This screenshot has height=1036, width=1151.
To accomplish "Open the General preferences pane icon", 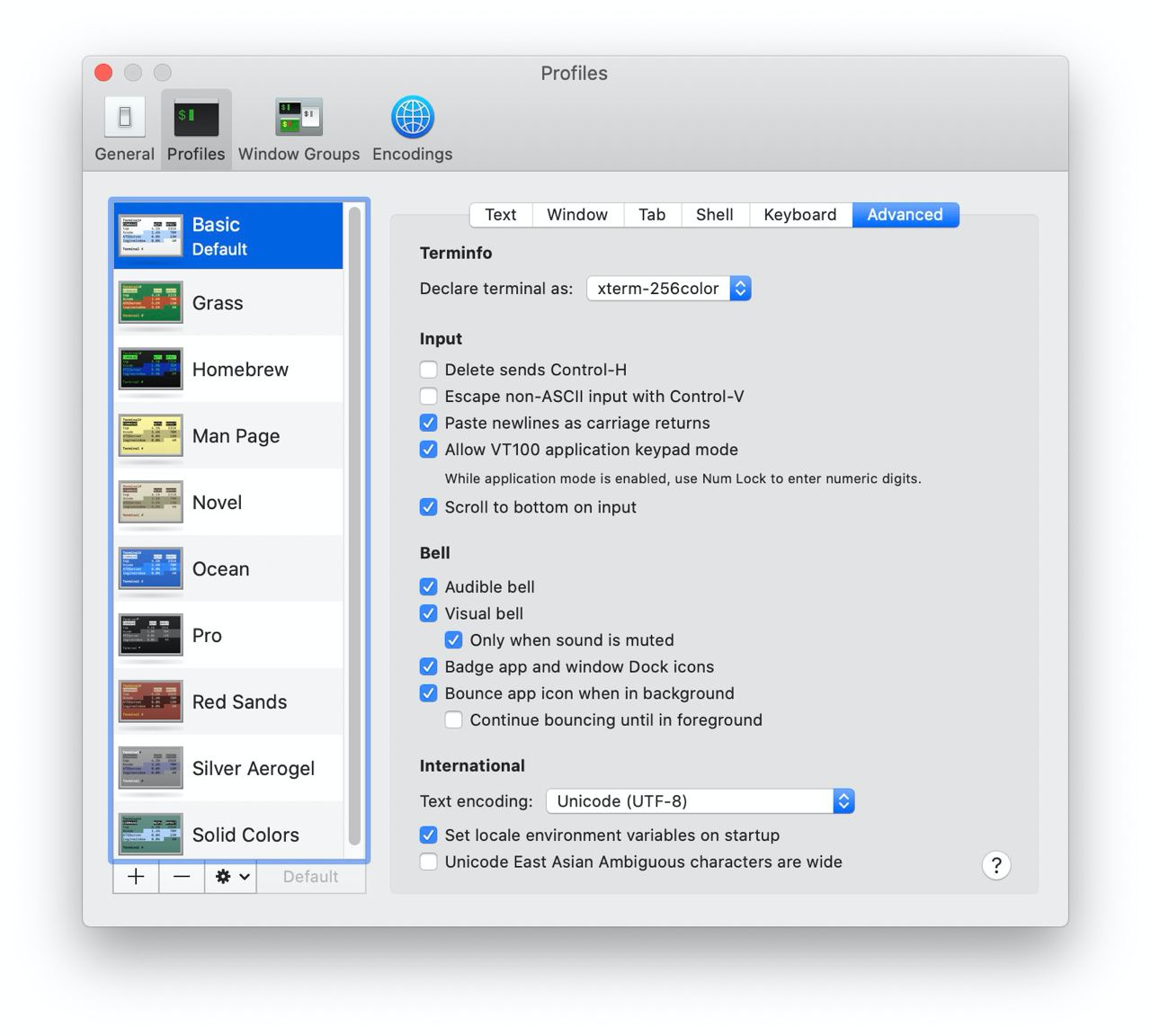I will point(124,118).
